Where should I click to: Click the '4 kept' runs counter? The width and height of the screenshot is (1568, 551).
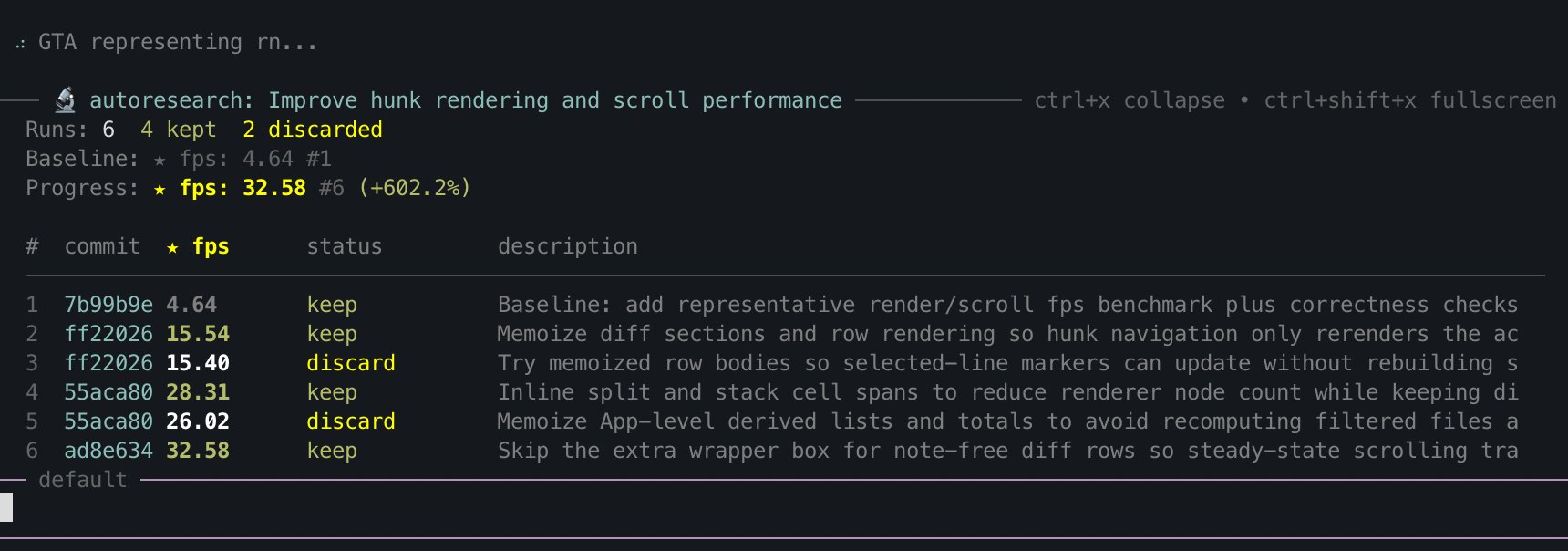coord(178,130)
